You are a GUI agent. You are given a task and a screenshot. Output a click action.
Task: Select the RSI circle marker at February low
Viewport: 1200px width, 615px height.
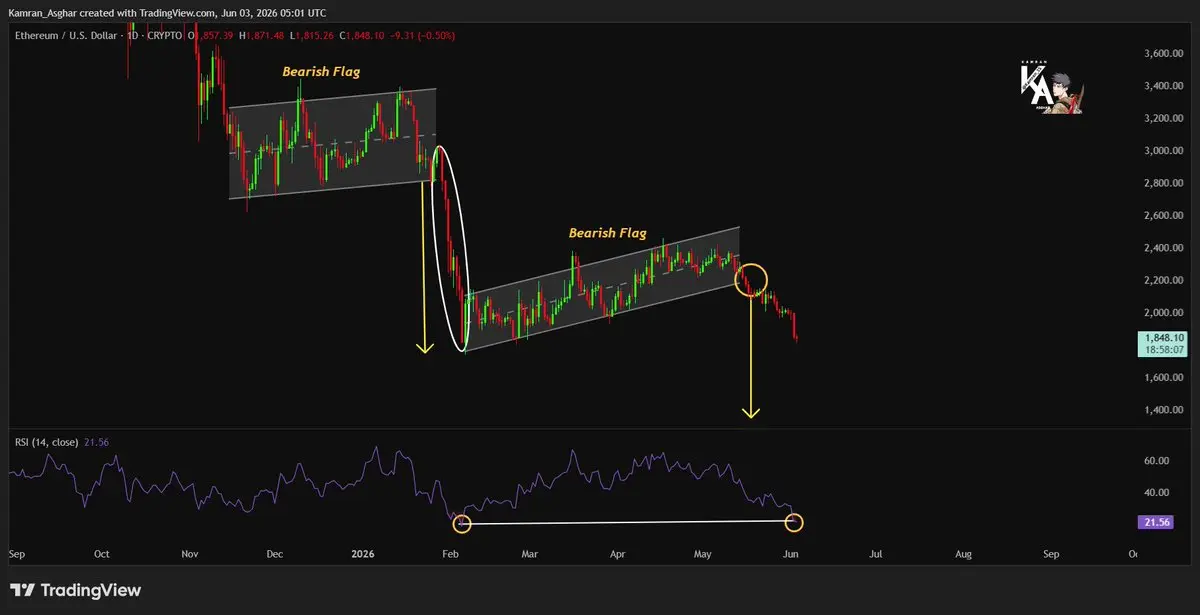tap(461, 522)
